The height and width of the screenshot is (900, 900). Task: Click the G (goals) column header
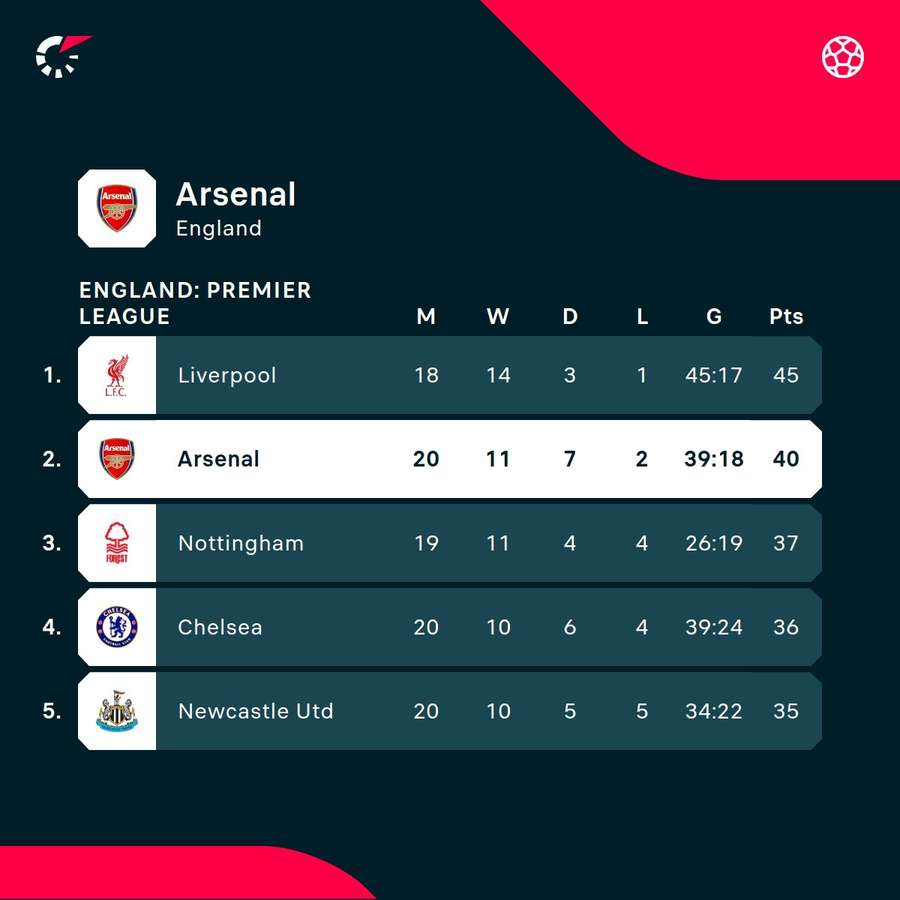pos(714,316)
